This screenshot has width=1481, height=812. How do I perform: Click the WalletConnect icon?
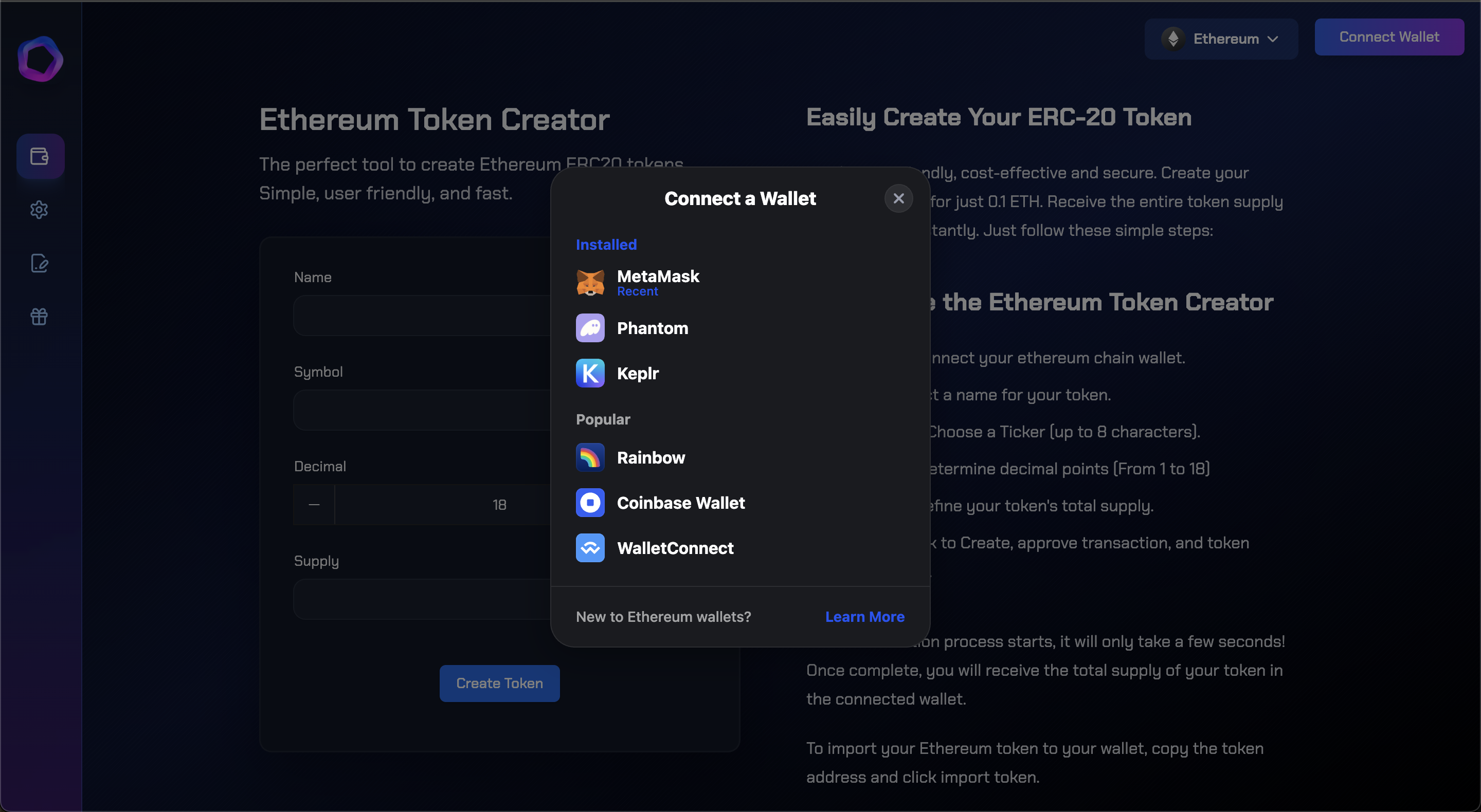pos(590,548)
